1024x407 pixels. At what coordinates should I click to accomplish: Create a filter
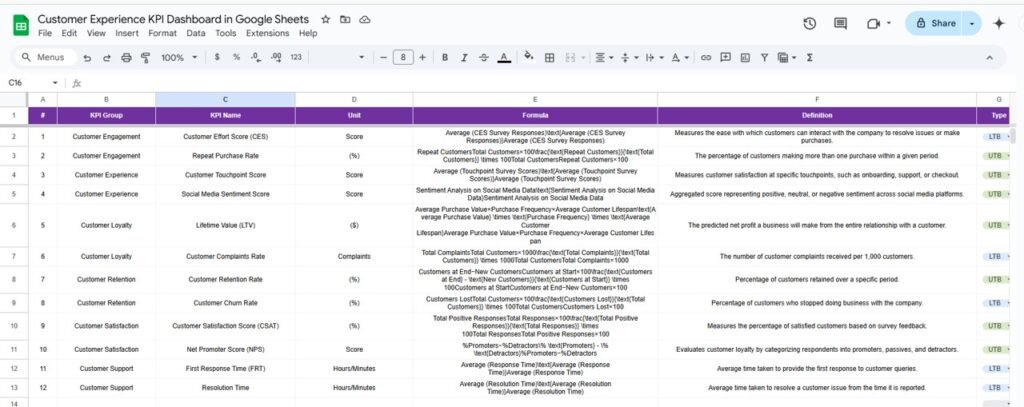coord(764,57)
